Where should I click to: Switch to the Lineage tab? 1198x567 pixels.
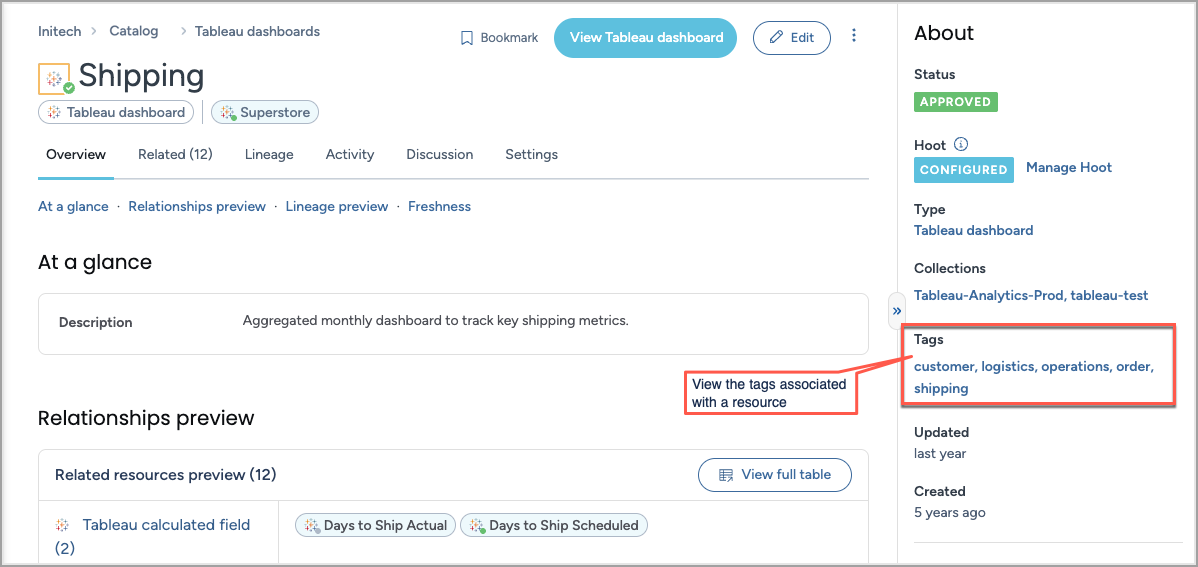[269, 155]
